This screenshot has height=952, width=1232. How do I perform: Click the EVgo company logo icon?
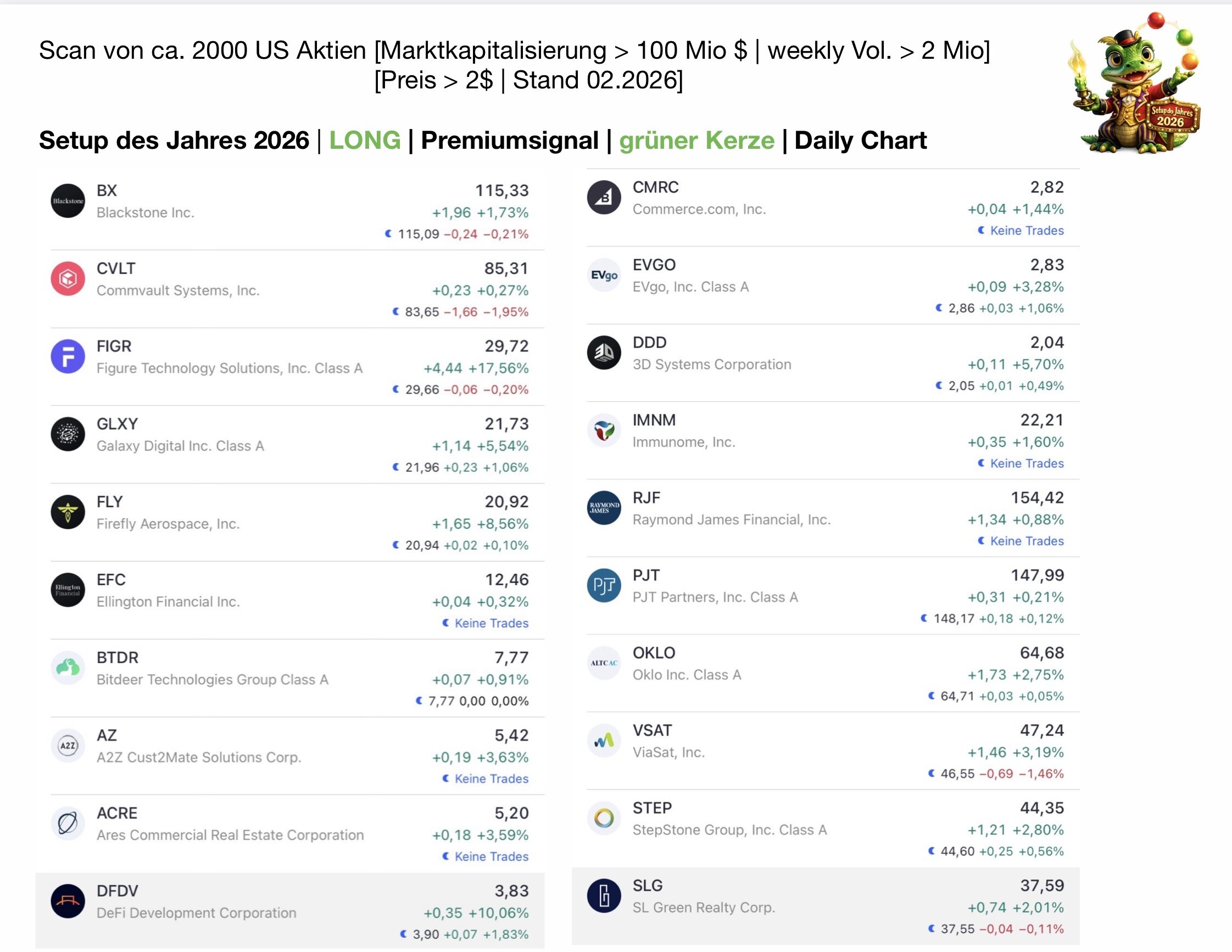pos(604,275)
